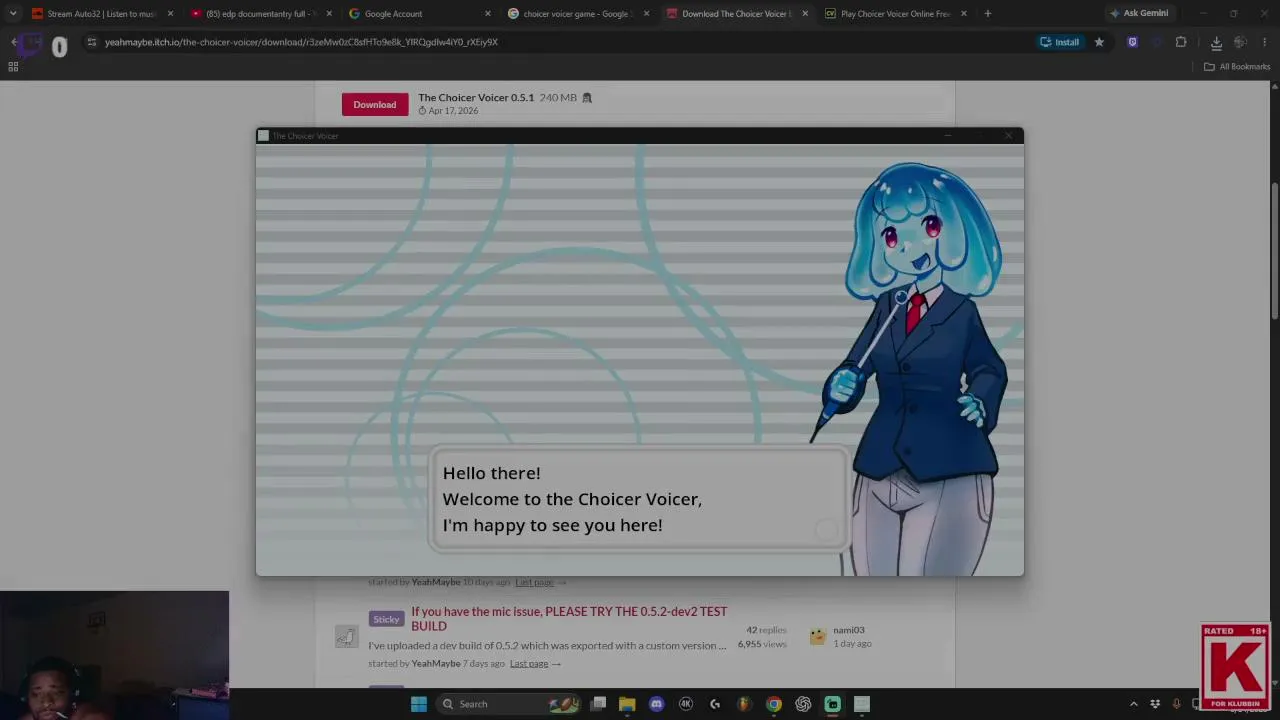
Task: Bookmark this page with the star icon
Action: (1099, 42)
